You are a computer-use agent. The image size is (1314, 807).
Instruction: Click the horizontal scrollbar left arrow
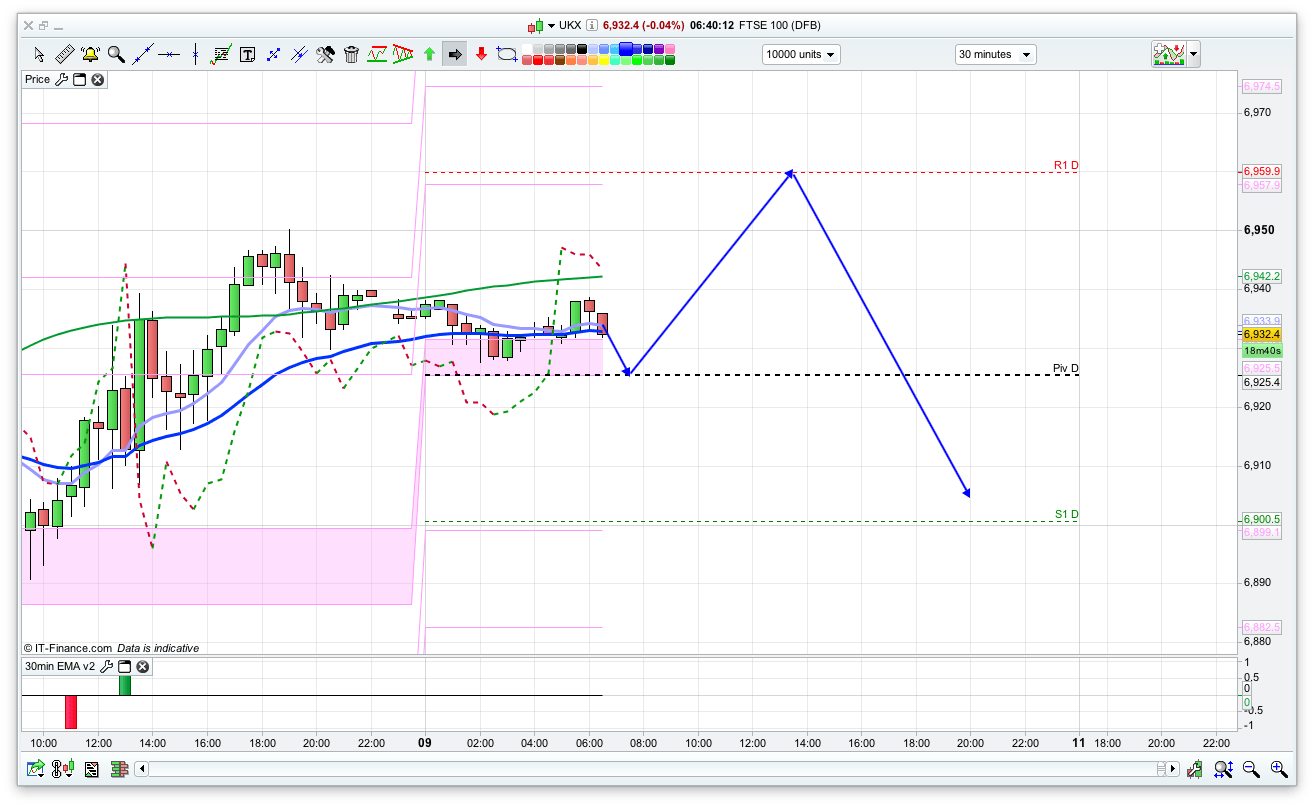[x=142, y=769]
